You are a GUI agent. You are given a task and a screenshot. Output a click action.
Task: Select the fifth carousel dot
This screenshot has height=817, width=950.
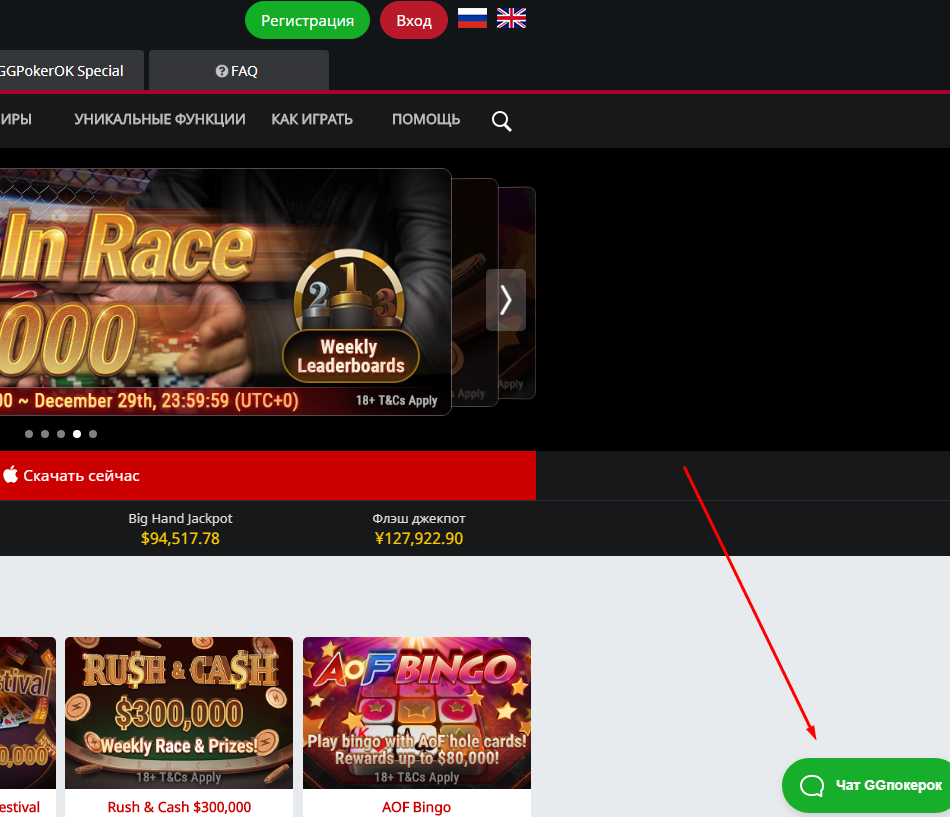click(93, 434)
